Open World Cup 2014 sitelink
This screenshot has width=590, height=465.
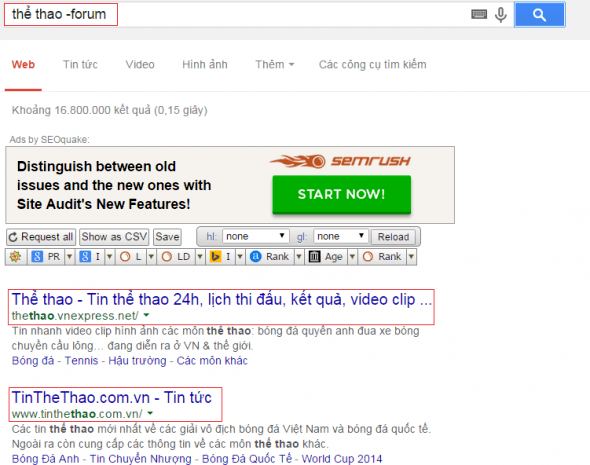coord(342,459)
